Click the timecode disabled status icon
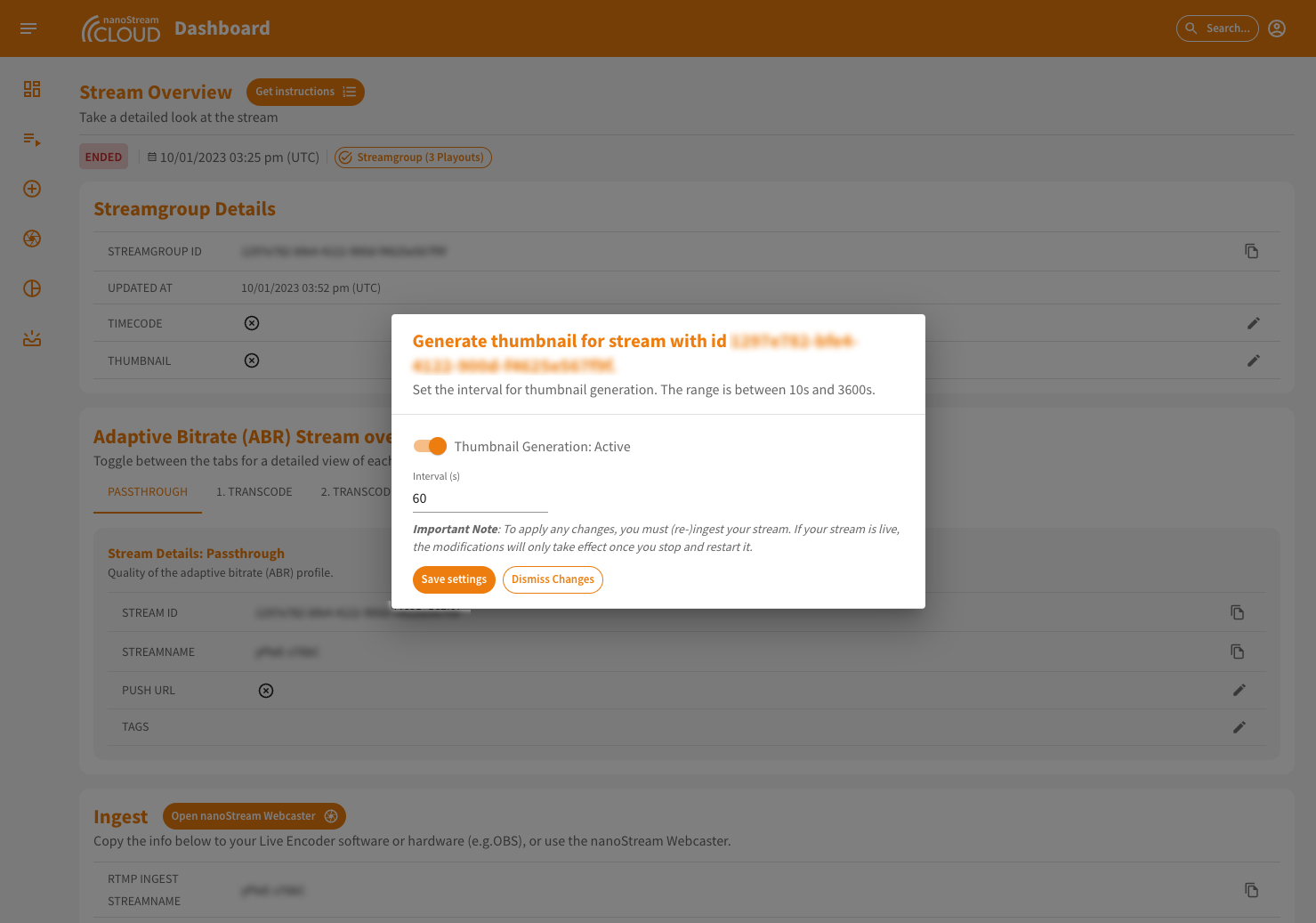The image size is (1316, 923). 252,322
